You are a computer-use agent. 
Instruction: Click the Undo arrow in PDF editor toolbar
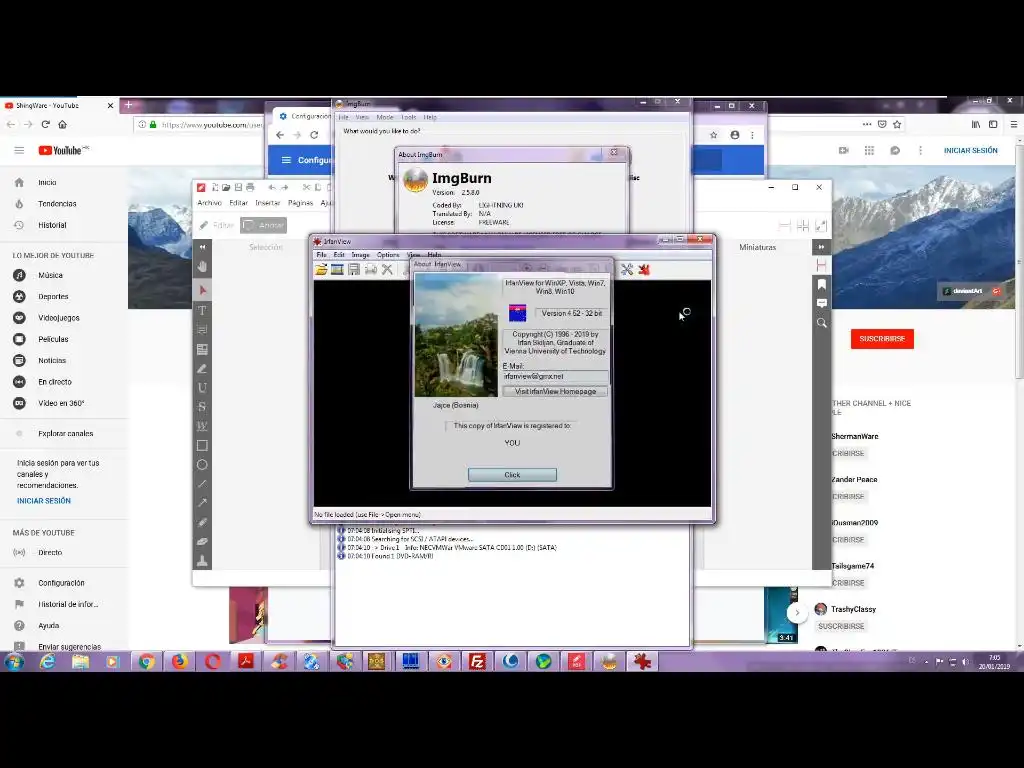coord(272,187)
